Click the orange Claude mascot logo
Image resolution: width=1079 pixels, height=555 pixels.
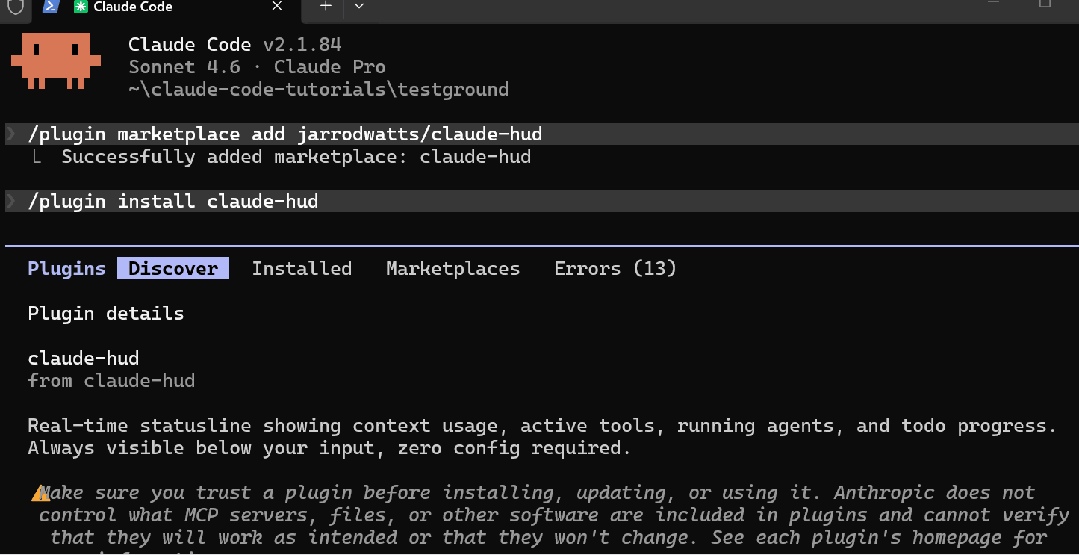[56, 60]
